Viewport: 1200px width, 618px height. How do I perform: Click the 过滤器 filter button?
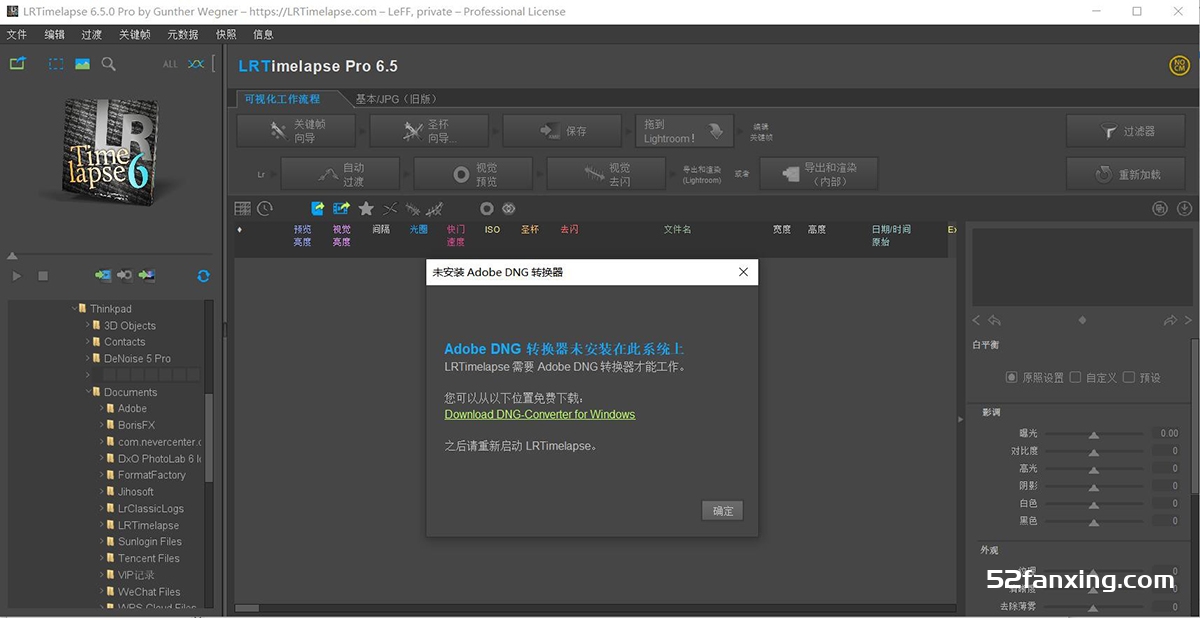pyautogui.click(x=1125, y=131)
